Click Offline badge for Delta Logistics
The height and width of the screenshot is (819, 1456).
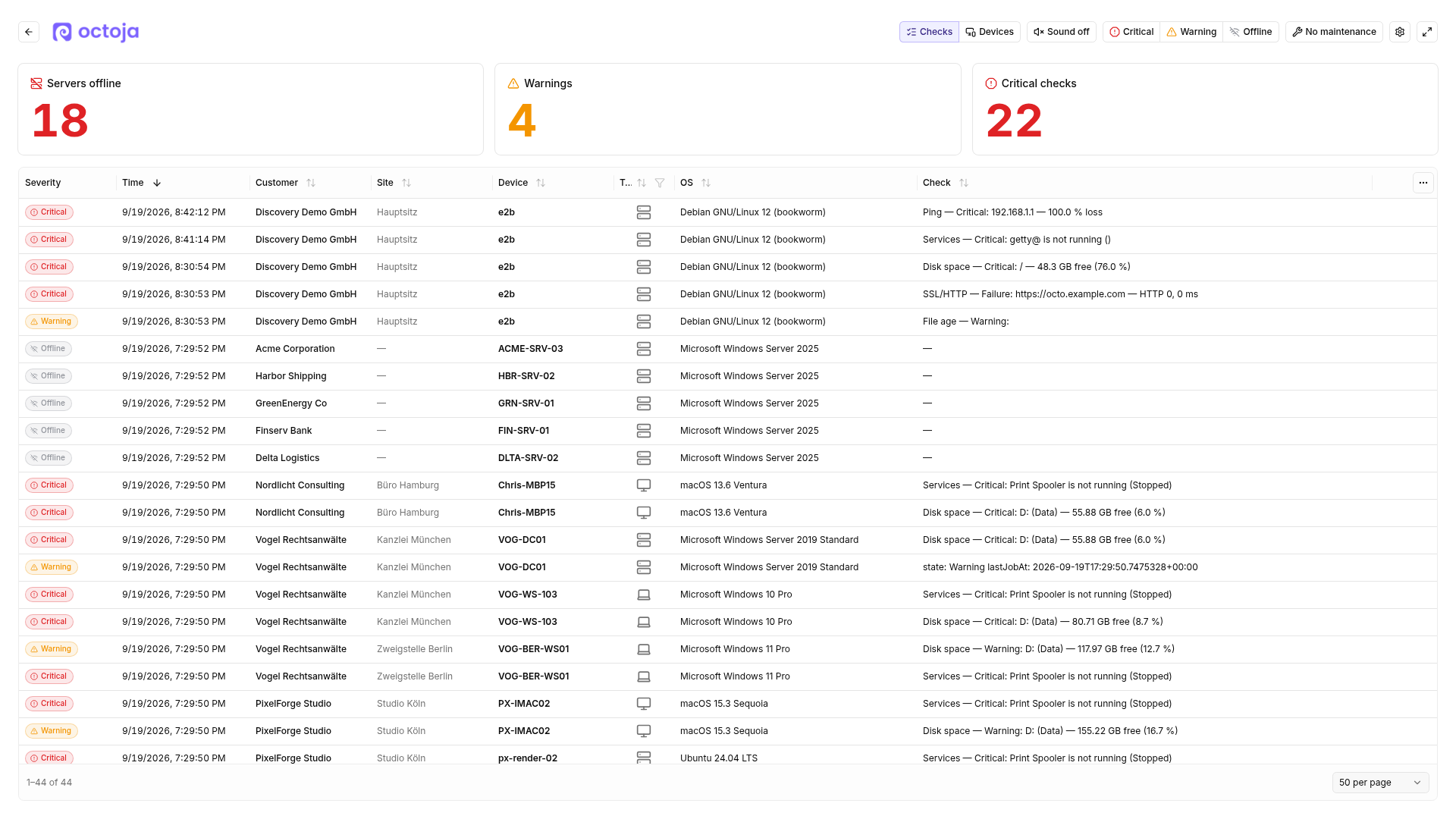pos(49,458)
